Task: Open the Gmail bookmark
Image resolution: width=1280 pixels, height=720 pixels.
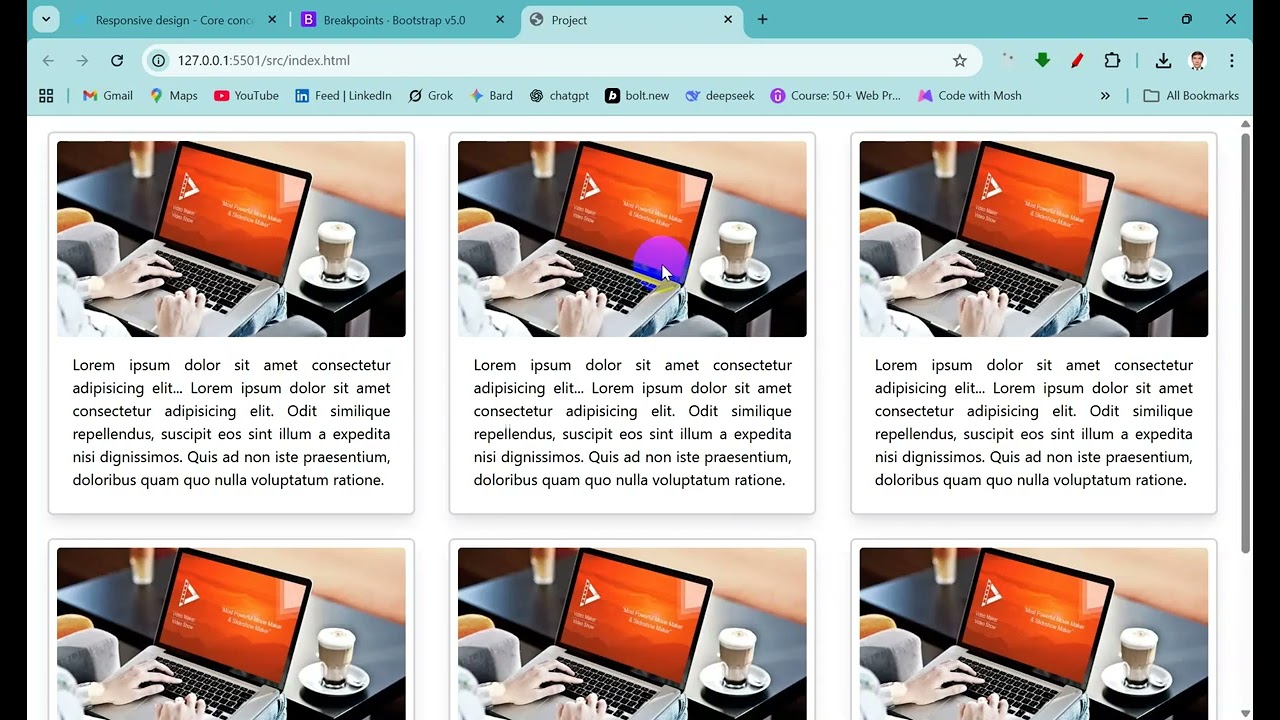Action: tap(108, 96)
